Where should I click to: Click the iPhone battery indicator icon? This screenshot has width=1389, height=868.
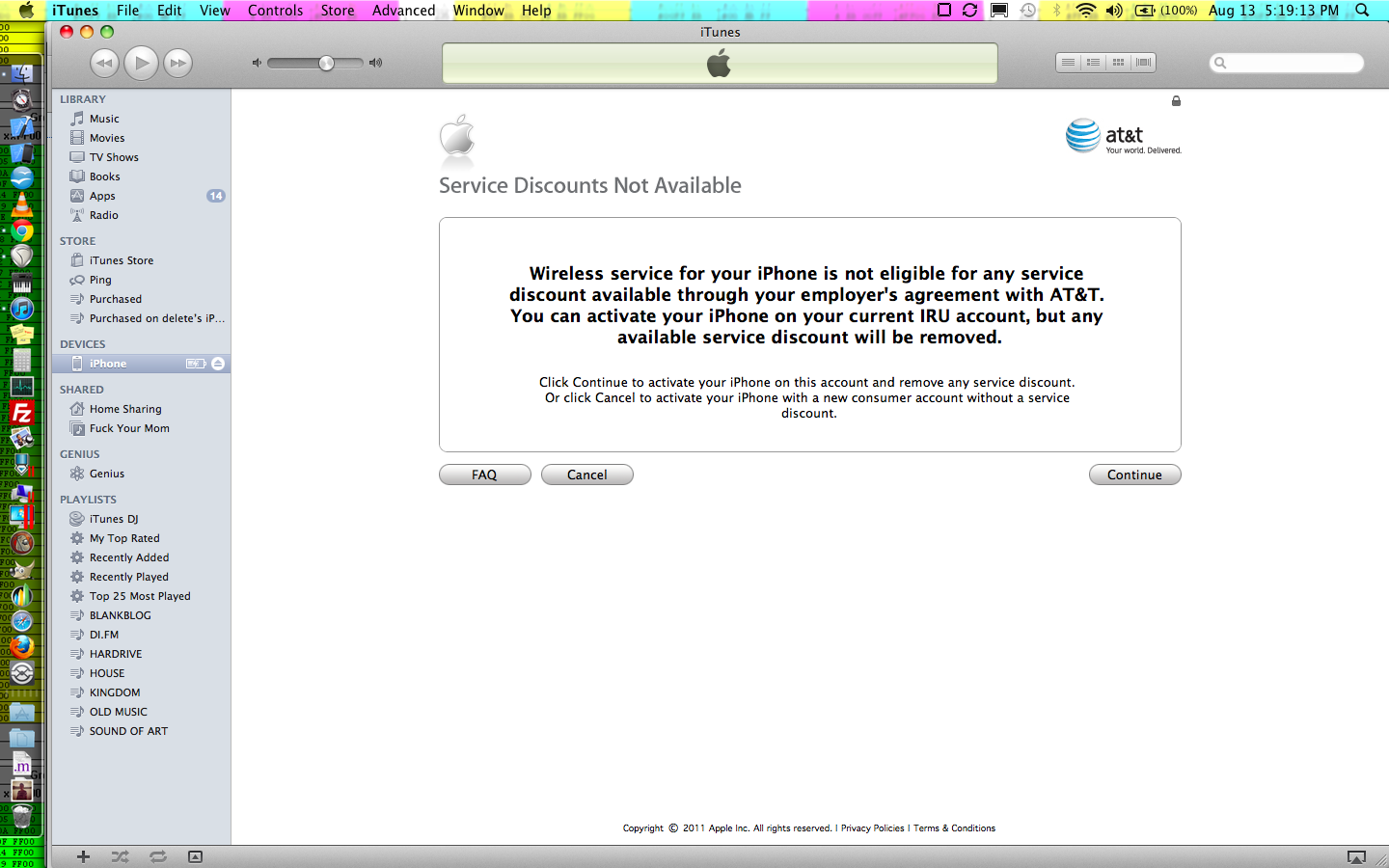(x=196, y=364)
